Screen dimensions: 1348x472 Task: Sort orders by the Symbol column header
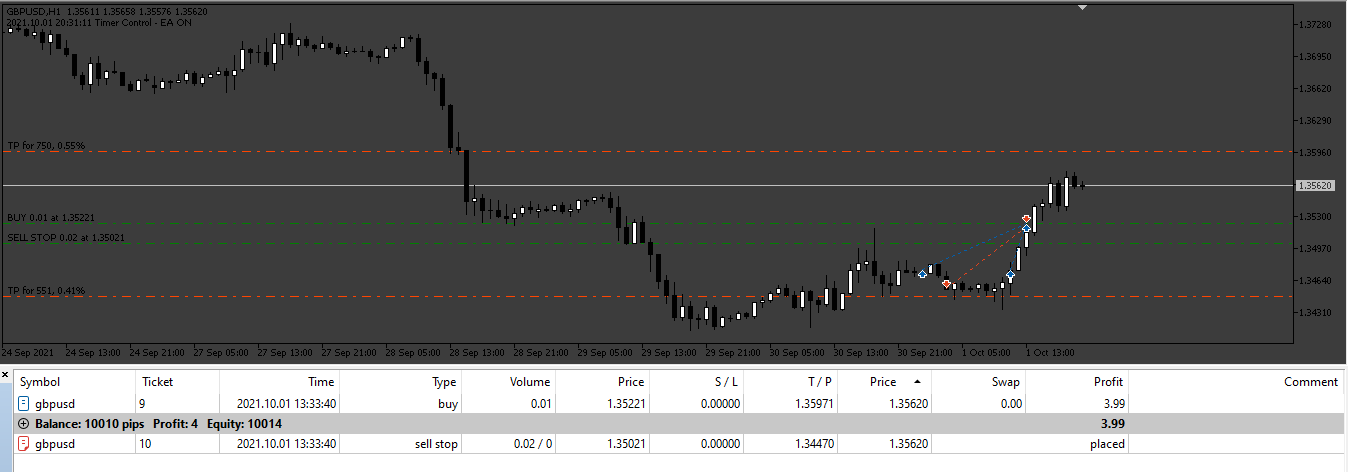pos(40,381)
